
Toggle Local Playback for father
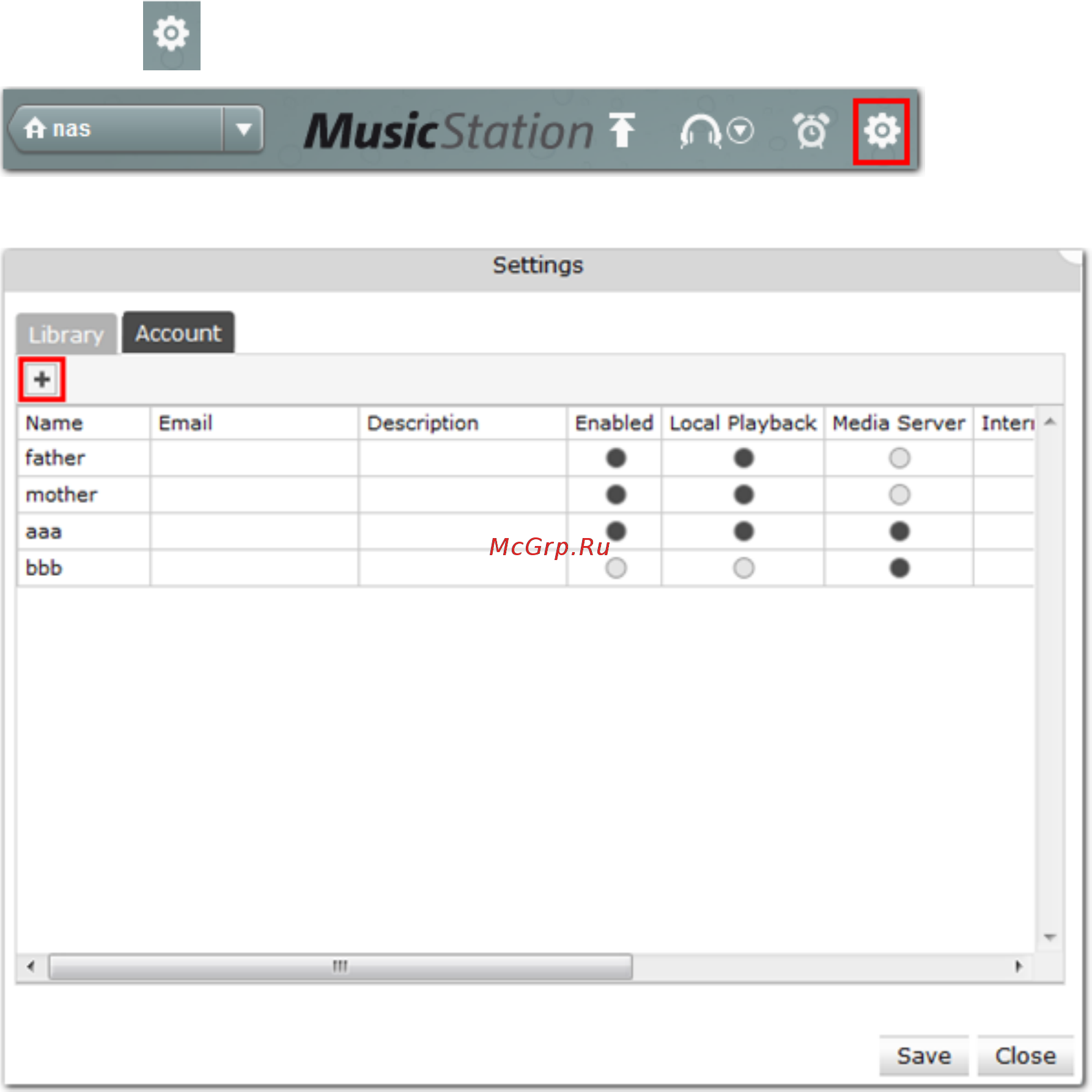coord(743,458)
